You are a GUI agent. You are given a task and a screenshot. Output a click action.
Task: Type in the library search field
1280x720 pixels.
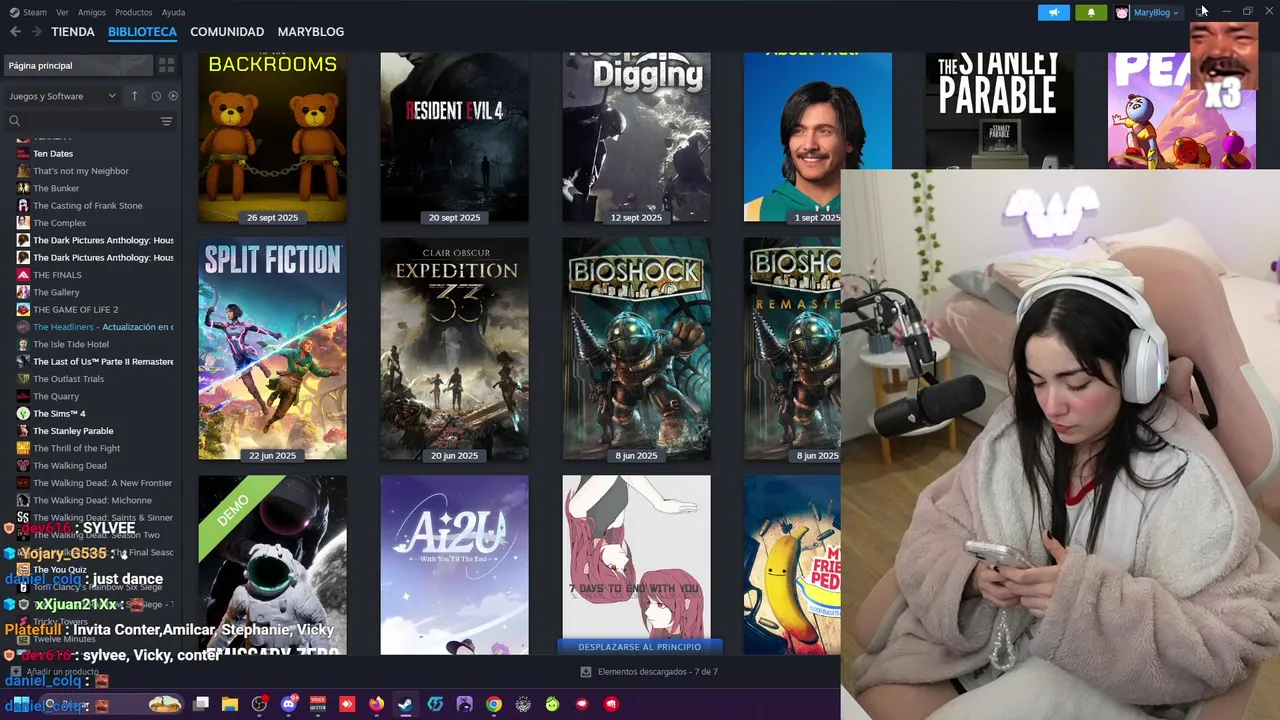click(x=88, y=121)
